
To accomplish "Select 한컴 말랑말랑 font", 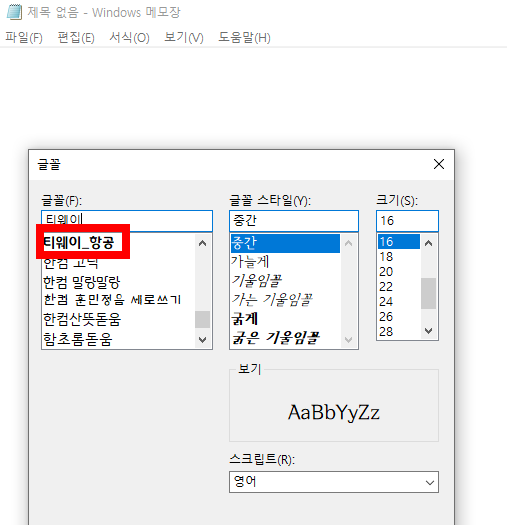I will click(82, 282).
